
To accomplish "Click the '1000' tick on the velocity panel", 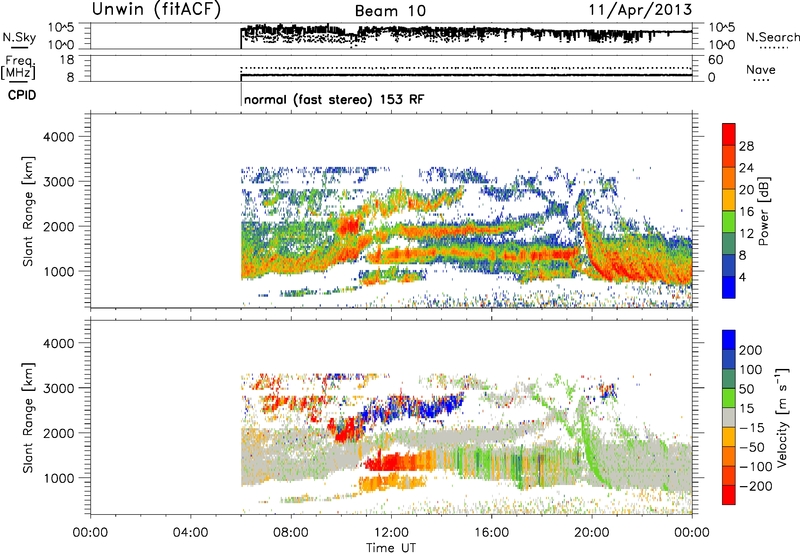I will pos(58,478).
